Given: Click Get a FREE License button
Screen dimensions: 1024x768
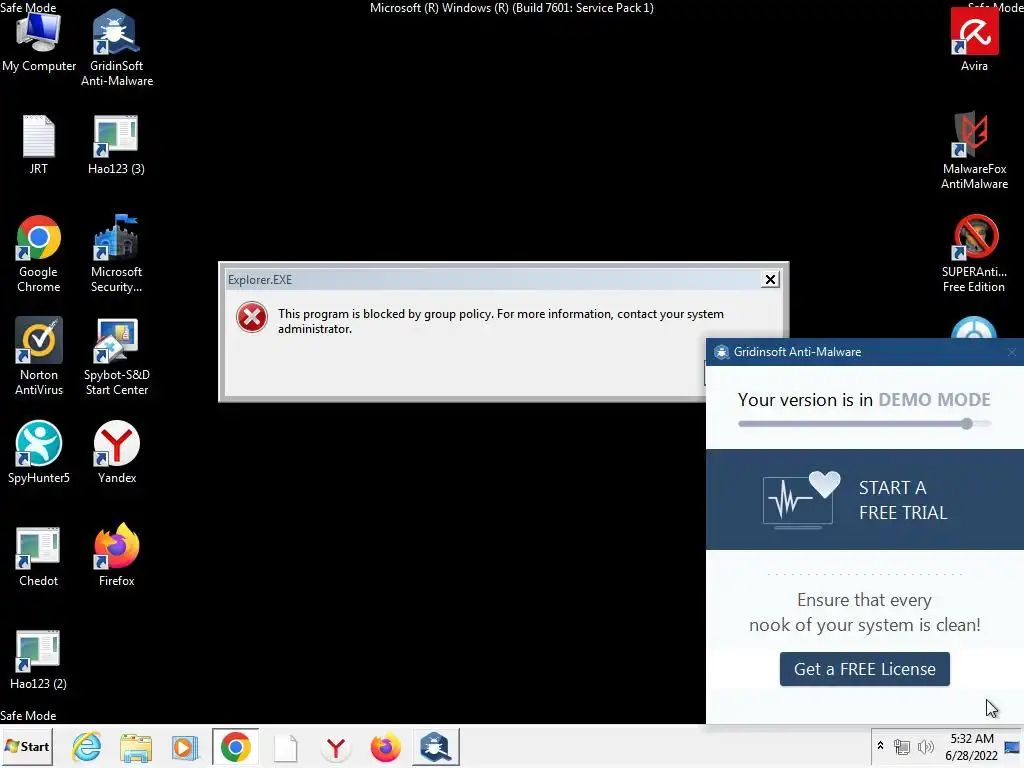Looking at the screenshot, I should [865, 669].
